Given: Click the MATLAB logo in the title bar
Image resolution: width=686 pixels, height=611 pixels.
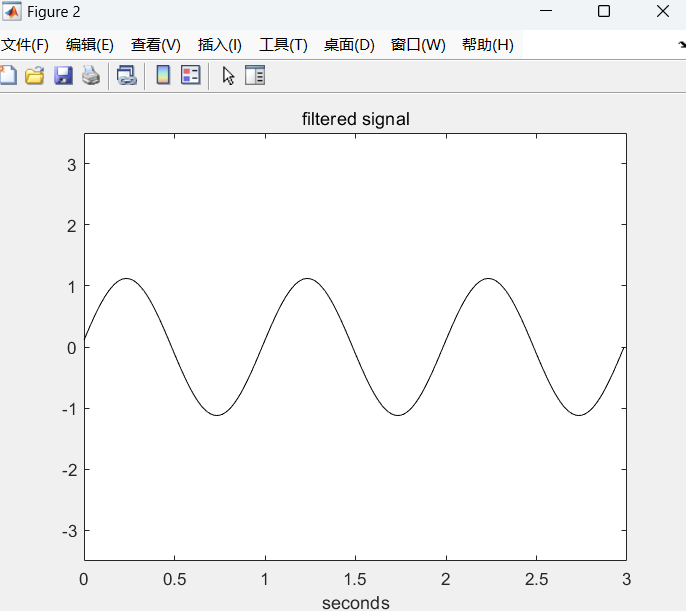Looking at the screenshot, I should click(11, 11).
